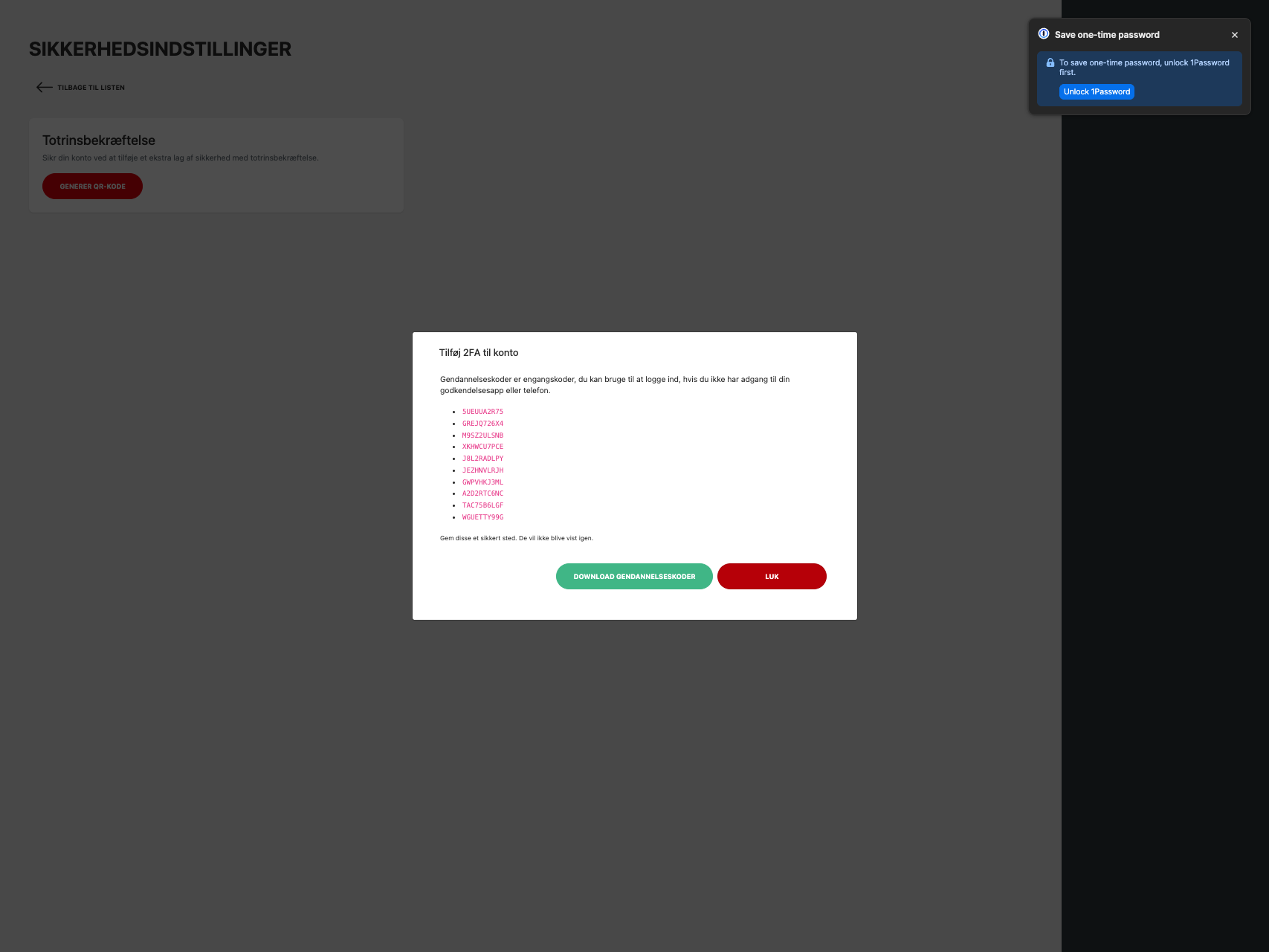The height and width of the screenshot is (952, 1269).
Task: Click the Totrinsbekræftelse heading
Action: (99, 140)
